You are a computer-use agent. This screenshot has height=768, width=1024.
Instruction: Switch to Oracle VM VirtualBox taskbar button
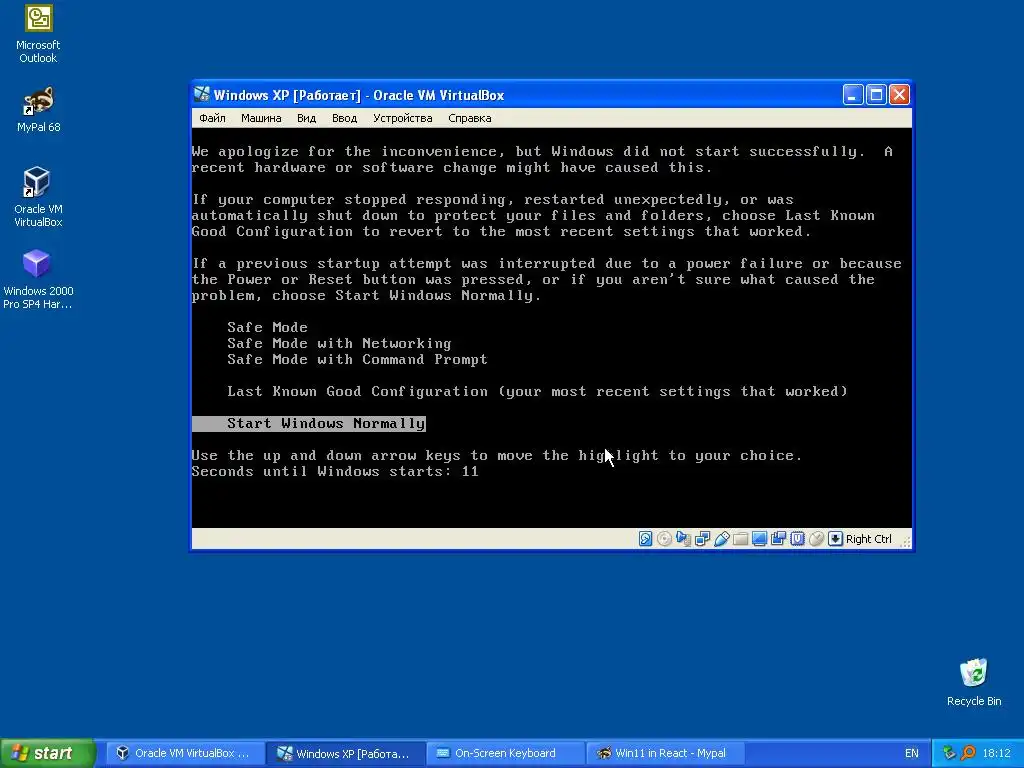(184, 753)
